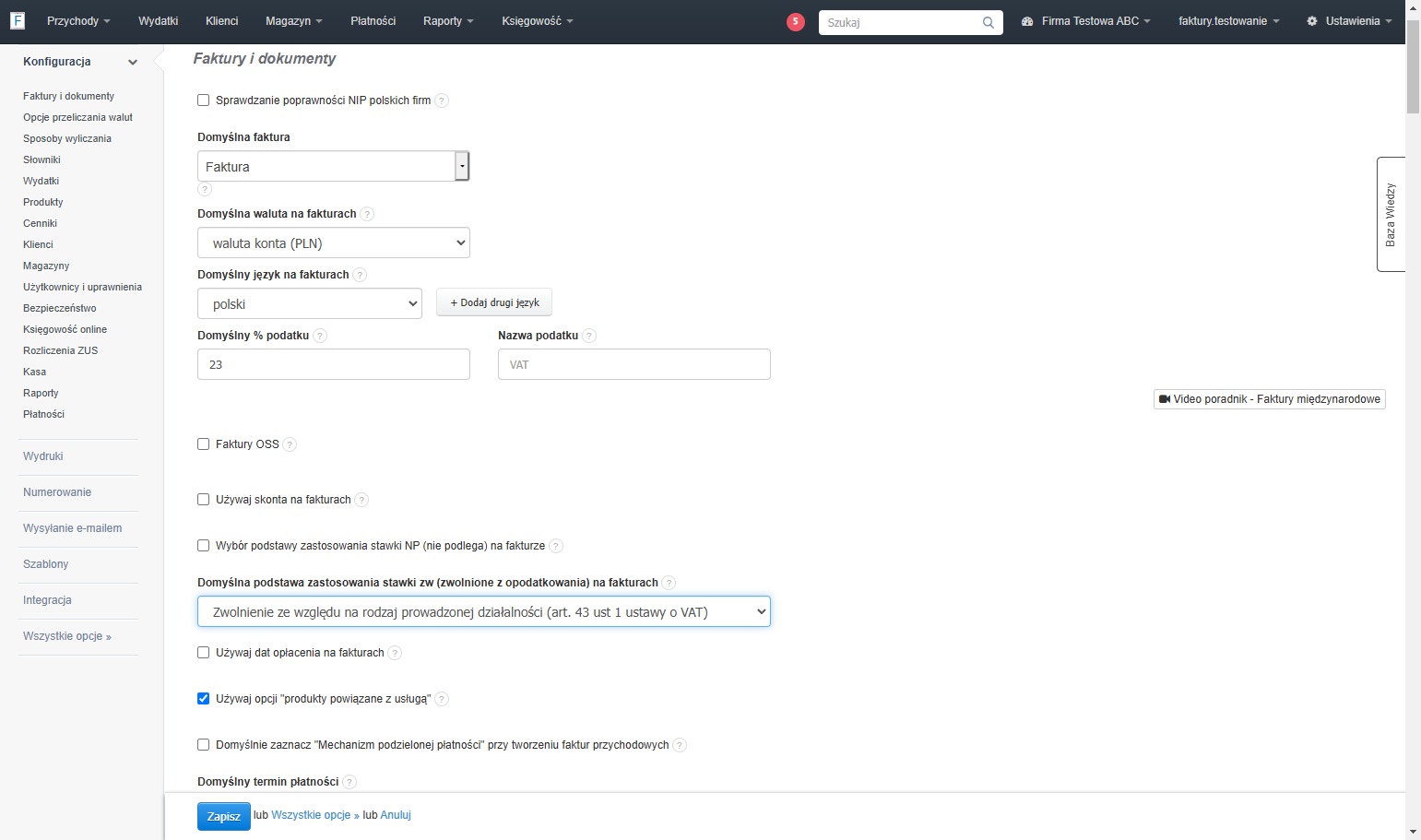Click the search magnifier icon
The image size is (1421, 840).
989,22
